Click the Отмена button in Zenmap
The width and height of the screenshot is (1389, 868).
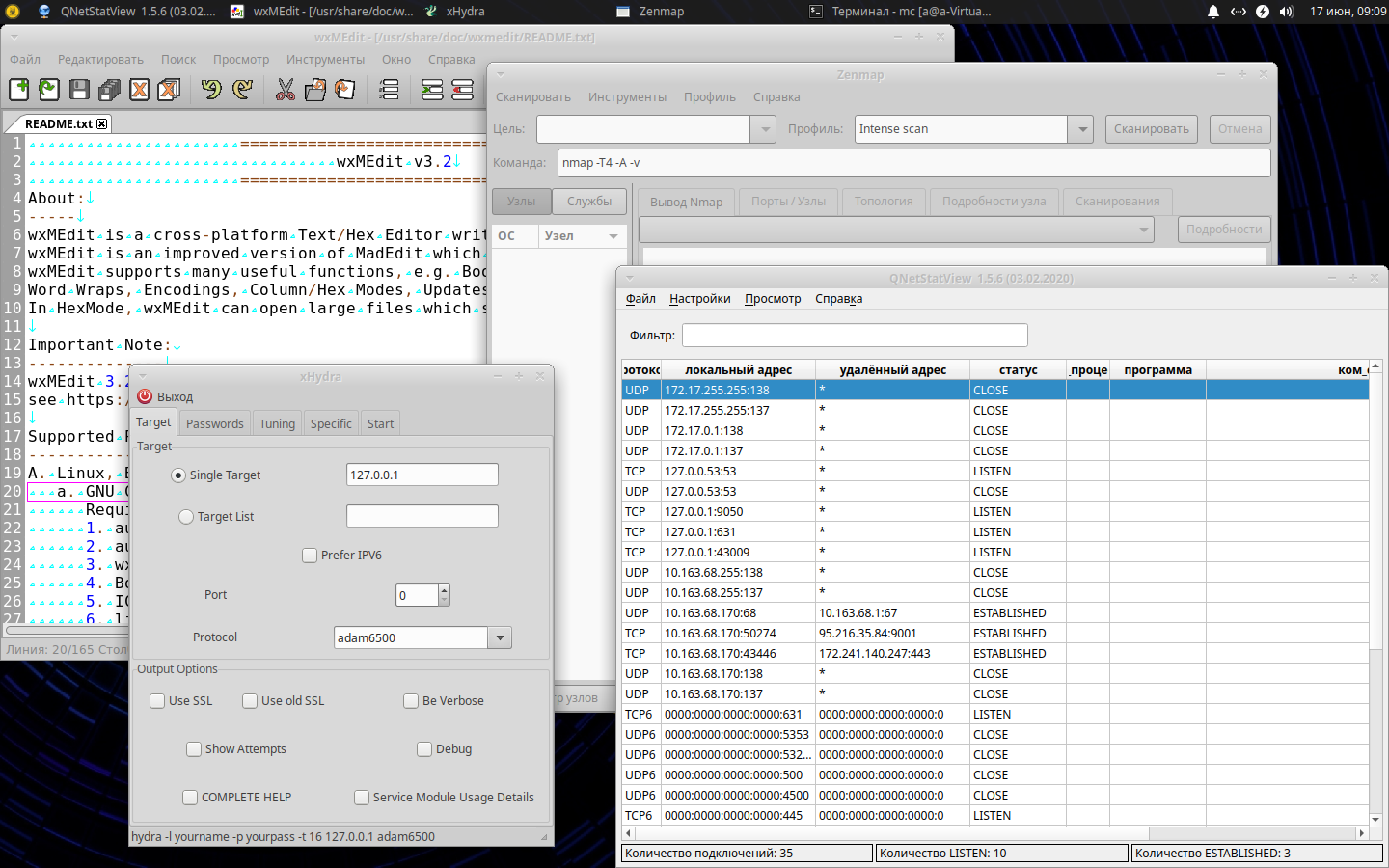point(1240,129)
